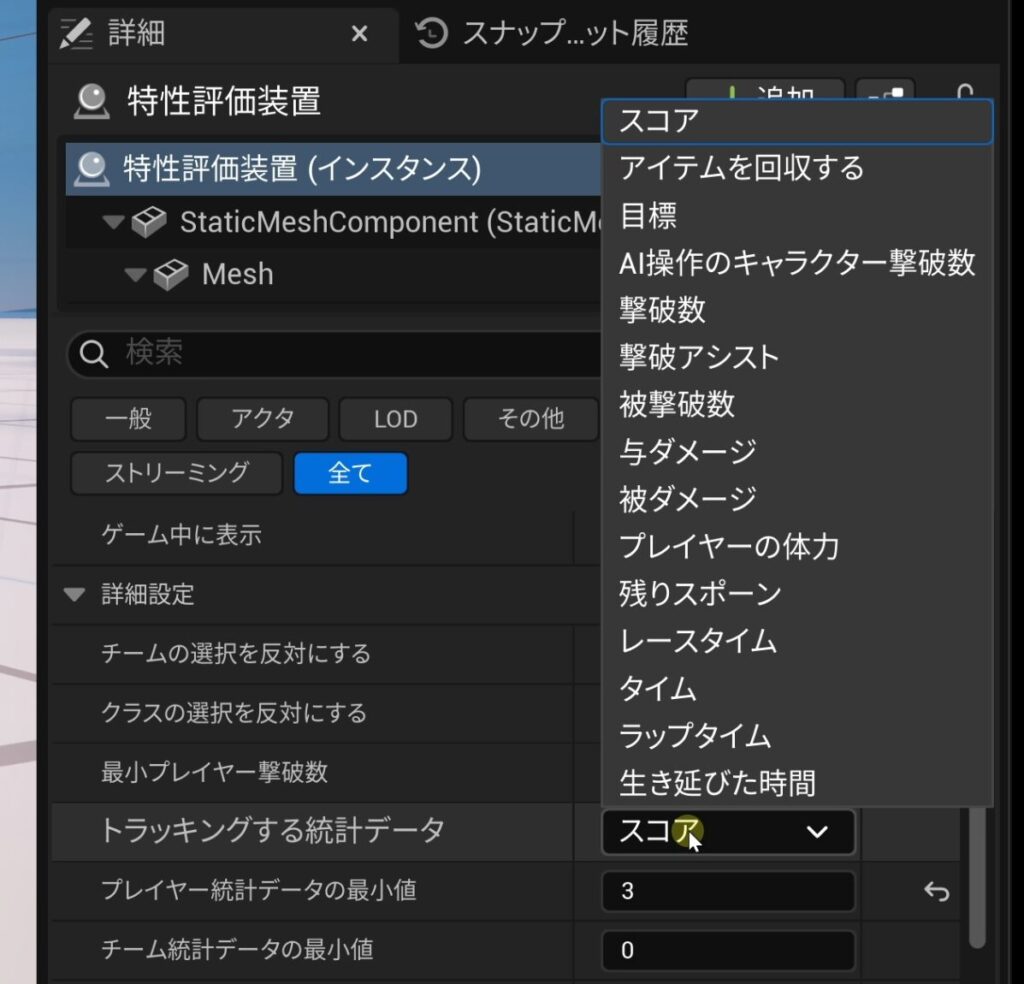This screenshot has height=984, width=1024.
Task: Switch to the スナップショット履歴 tab
Action: click(574, 34)
